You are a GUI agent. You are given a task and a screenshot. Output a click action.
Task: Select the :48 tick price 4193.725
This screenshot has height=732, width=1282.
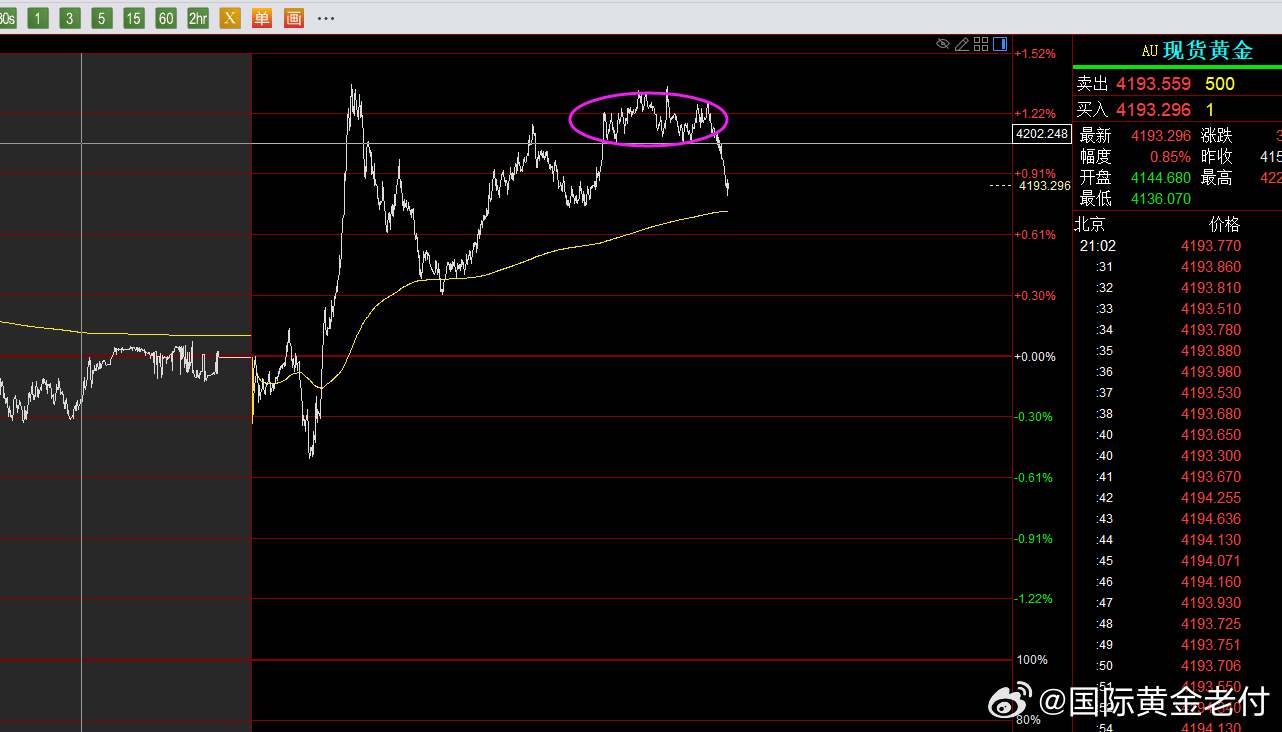click(1211, 624)
